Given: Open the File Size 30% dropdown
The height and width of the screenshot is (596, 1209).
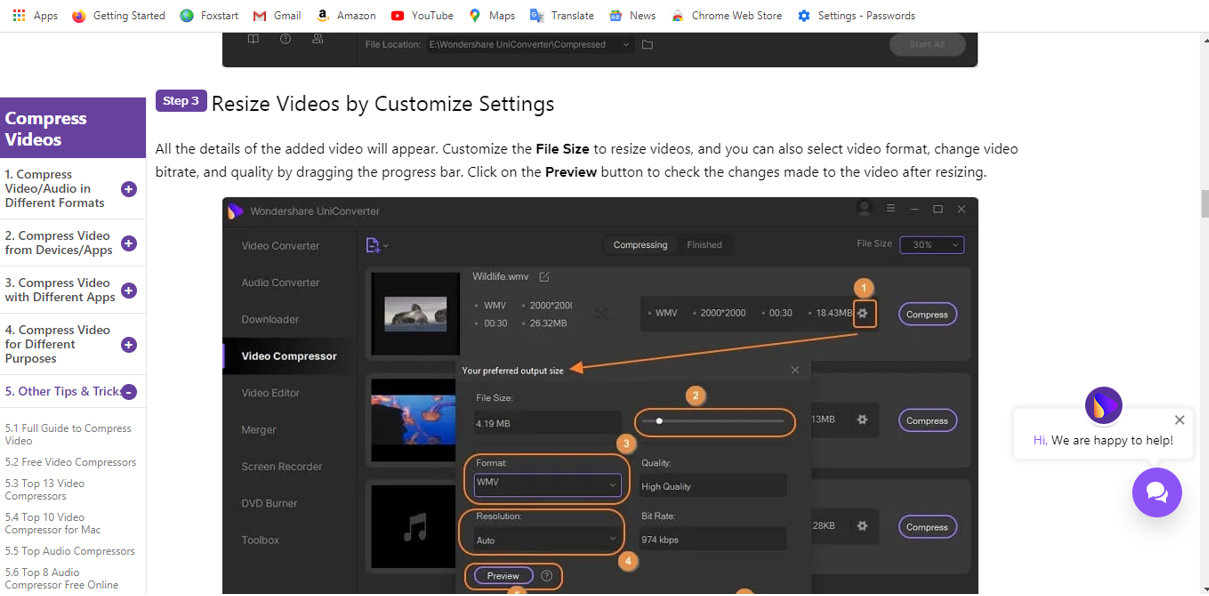Looking at the screenshot, I should [x=931, y=245].
